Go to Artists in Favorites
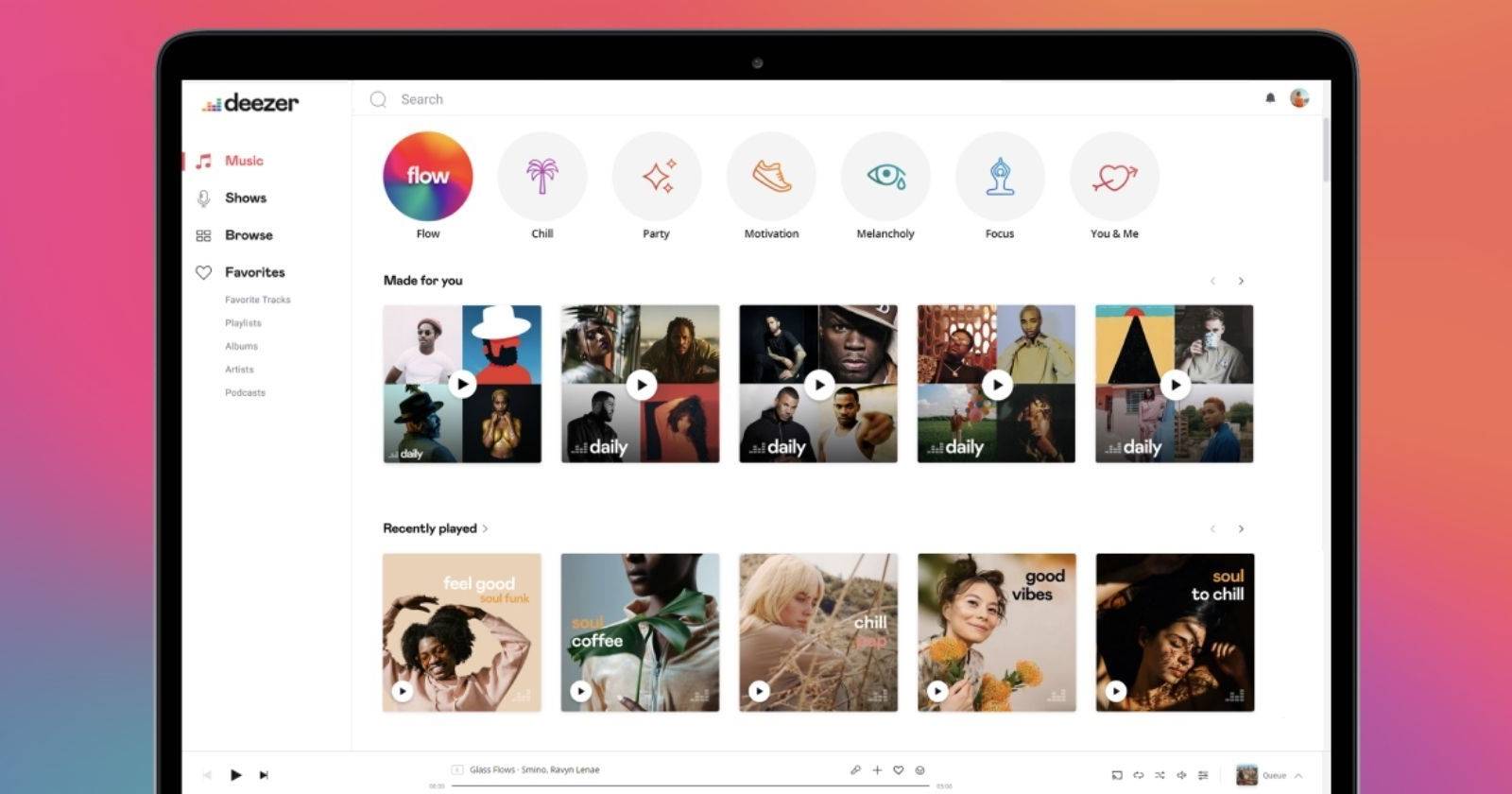 239,370
